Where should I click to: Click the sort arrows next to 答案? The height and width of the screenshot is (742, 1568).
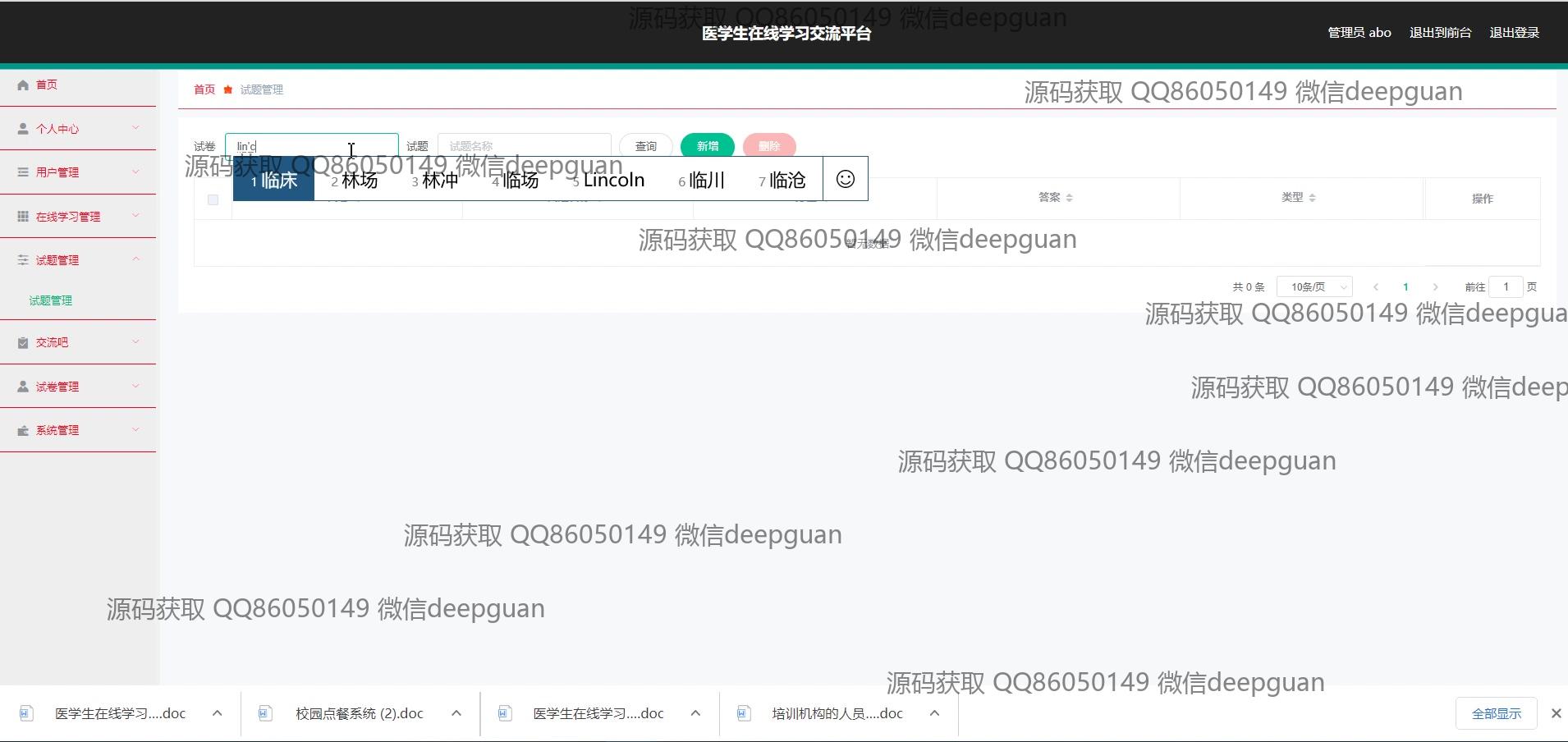pos(1069,198)
